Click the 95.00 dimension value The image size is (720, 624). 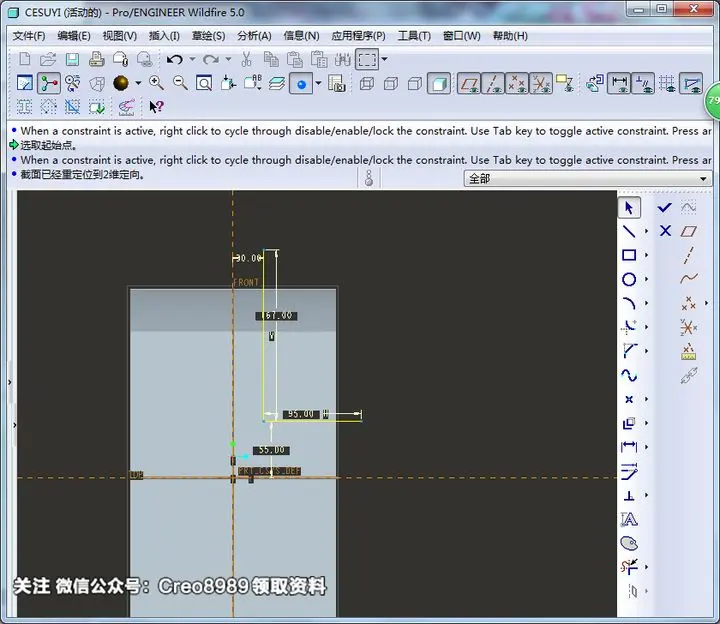(301, 414)
